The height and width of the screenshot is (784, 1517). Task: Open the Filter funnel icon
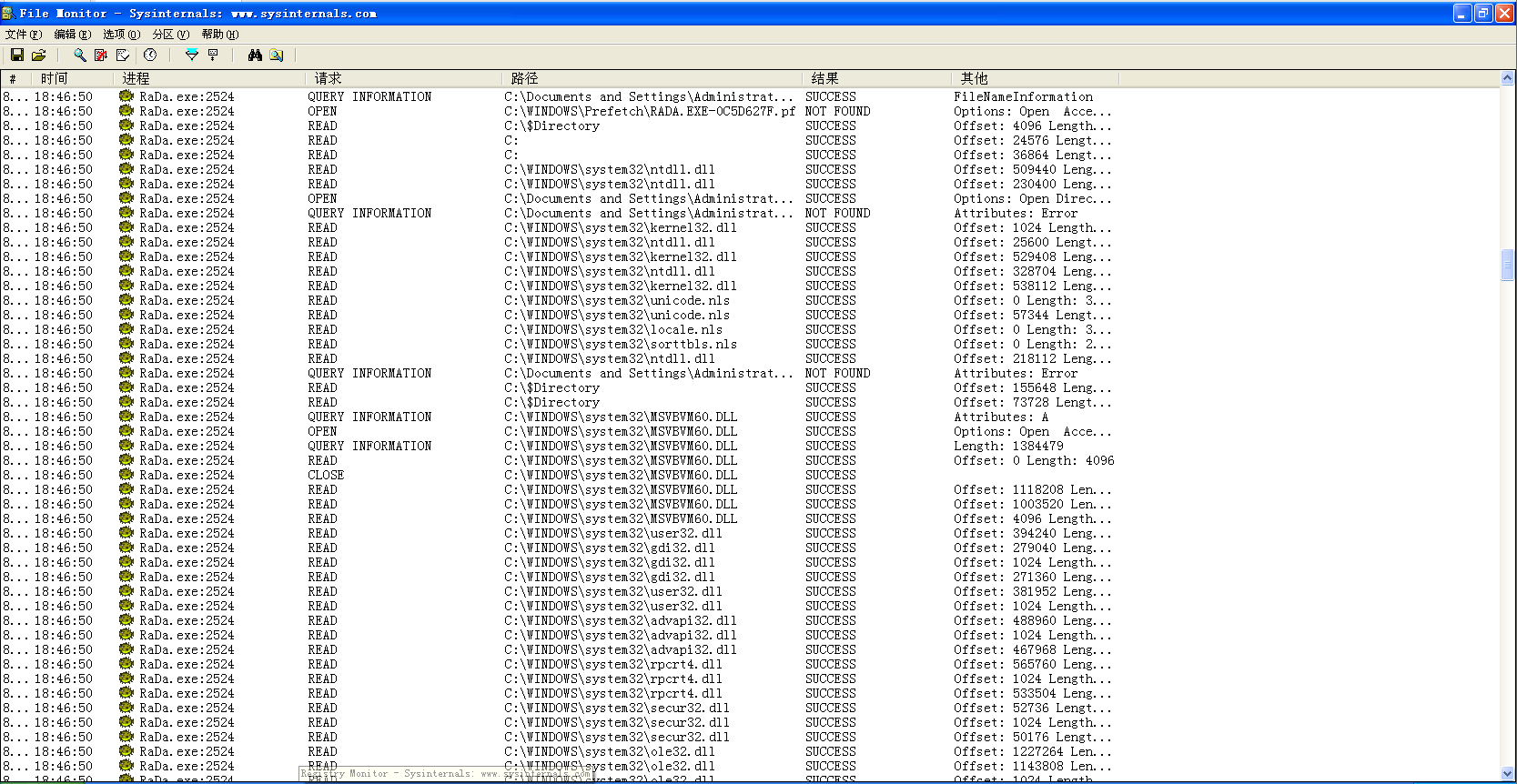tap(191, 55)
